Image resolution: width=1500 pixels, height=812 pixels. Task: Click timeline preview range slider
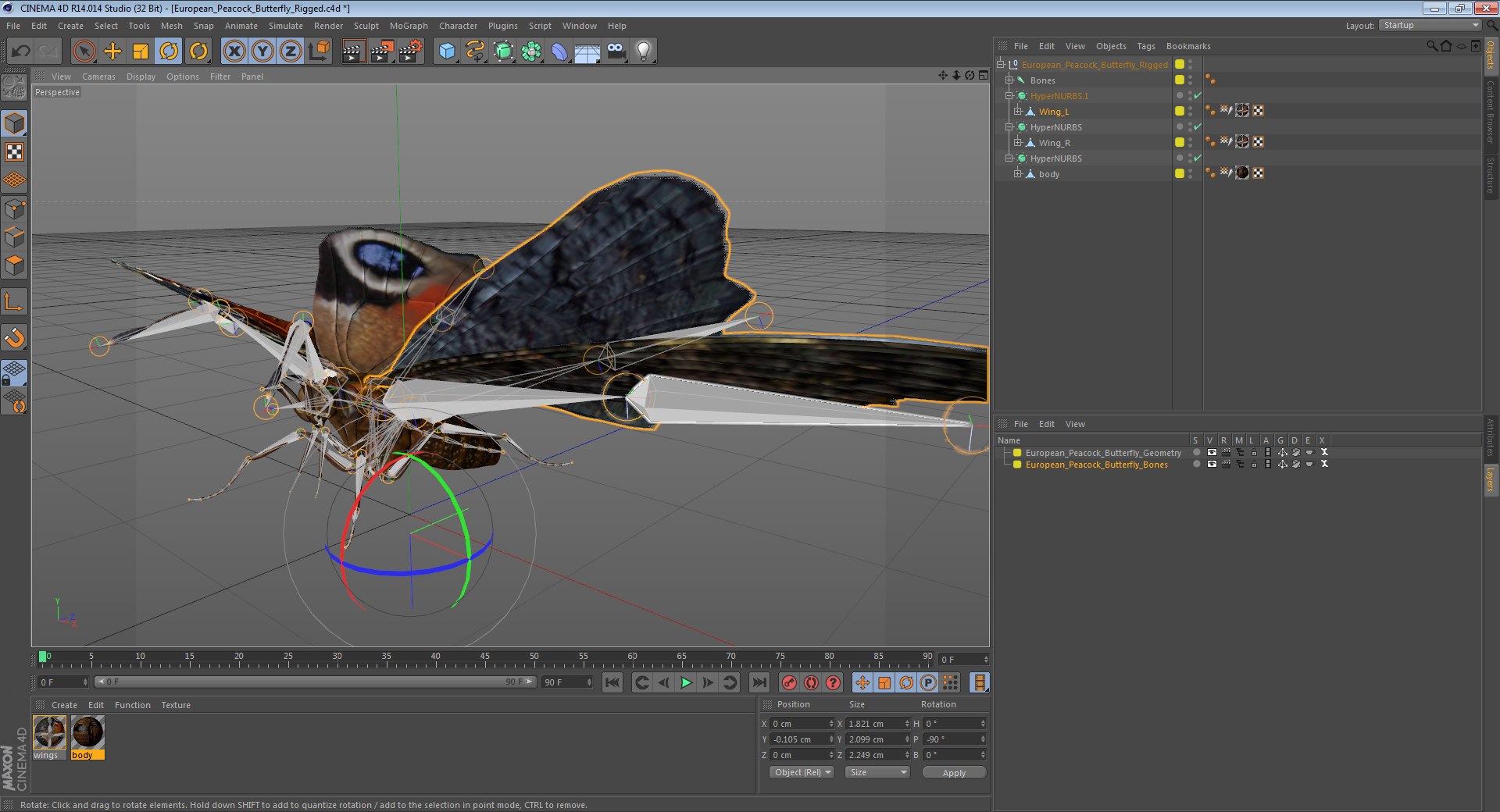pos(315,682)
